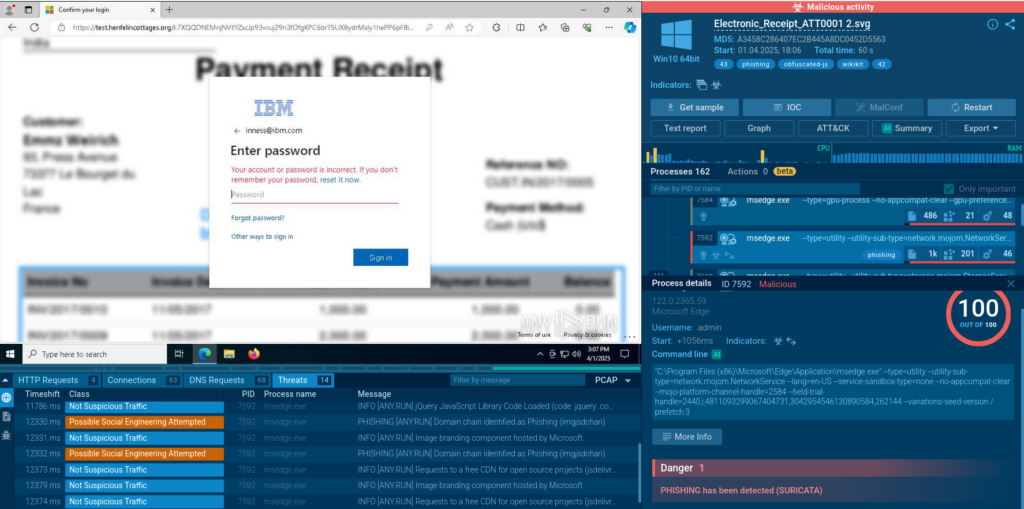The width and height of the screenshot is (1024, 509).
Task: Click the Get sample button
Action: click(694, 107)
